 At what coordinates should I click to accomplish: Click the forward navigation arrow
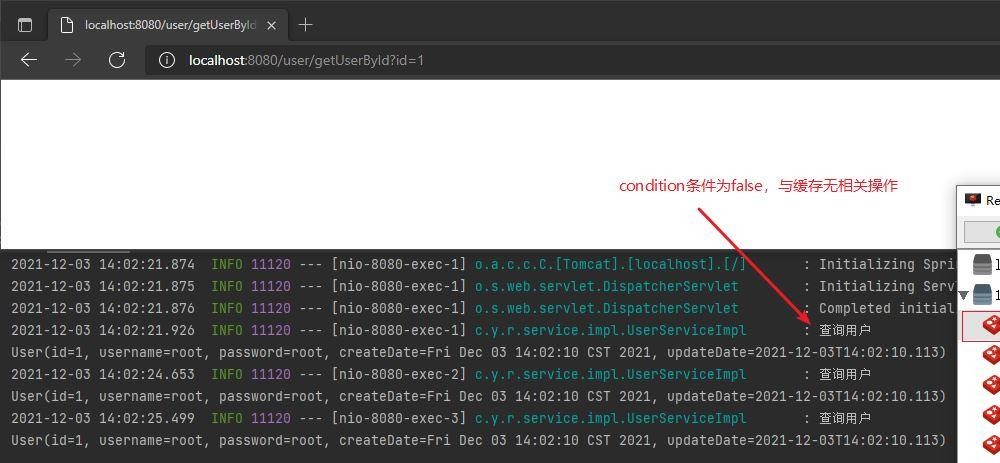[x=73, y=60]
